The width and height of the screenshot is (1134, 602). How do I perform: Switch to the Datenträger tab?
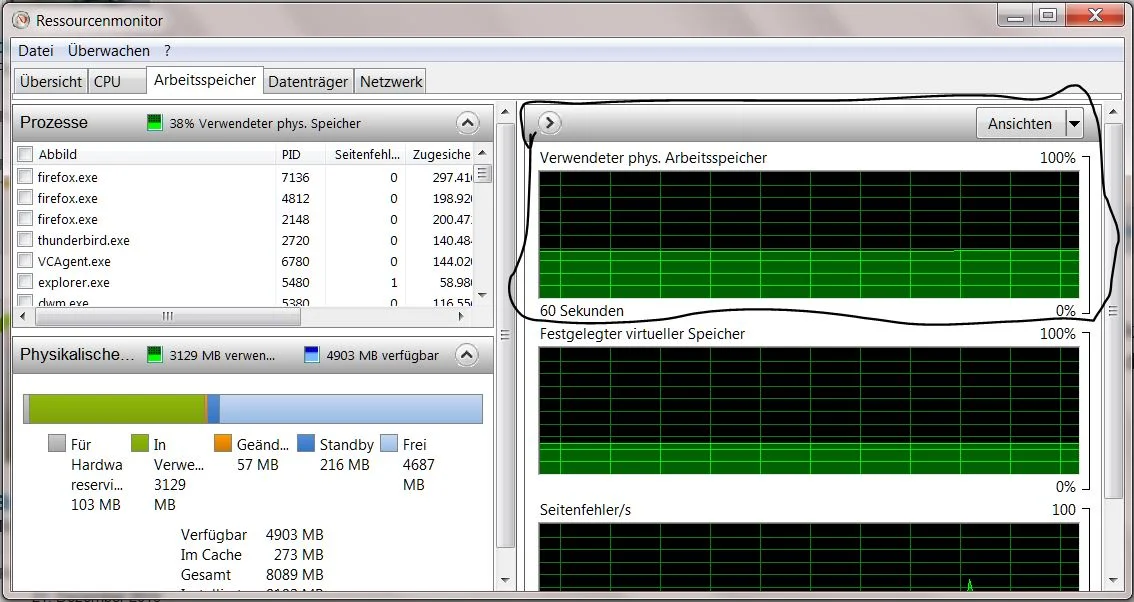coord(308,82)
